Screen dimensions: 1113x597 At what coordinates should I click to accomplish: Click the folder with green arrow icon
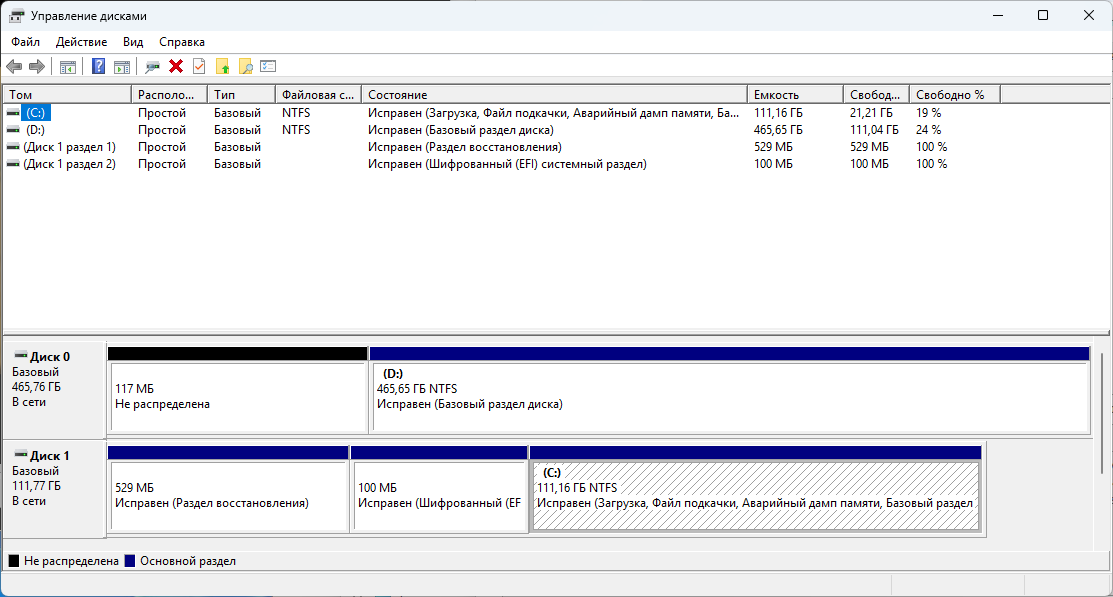point(222,67)
